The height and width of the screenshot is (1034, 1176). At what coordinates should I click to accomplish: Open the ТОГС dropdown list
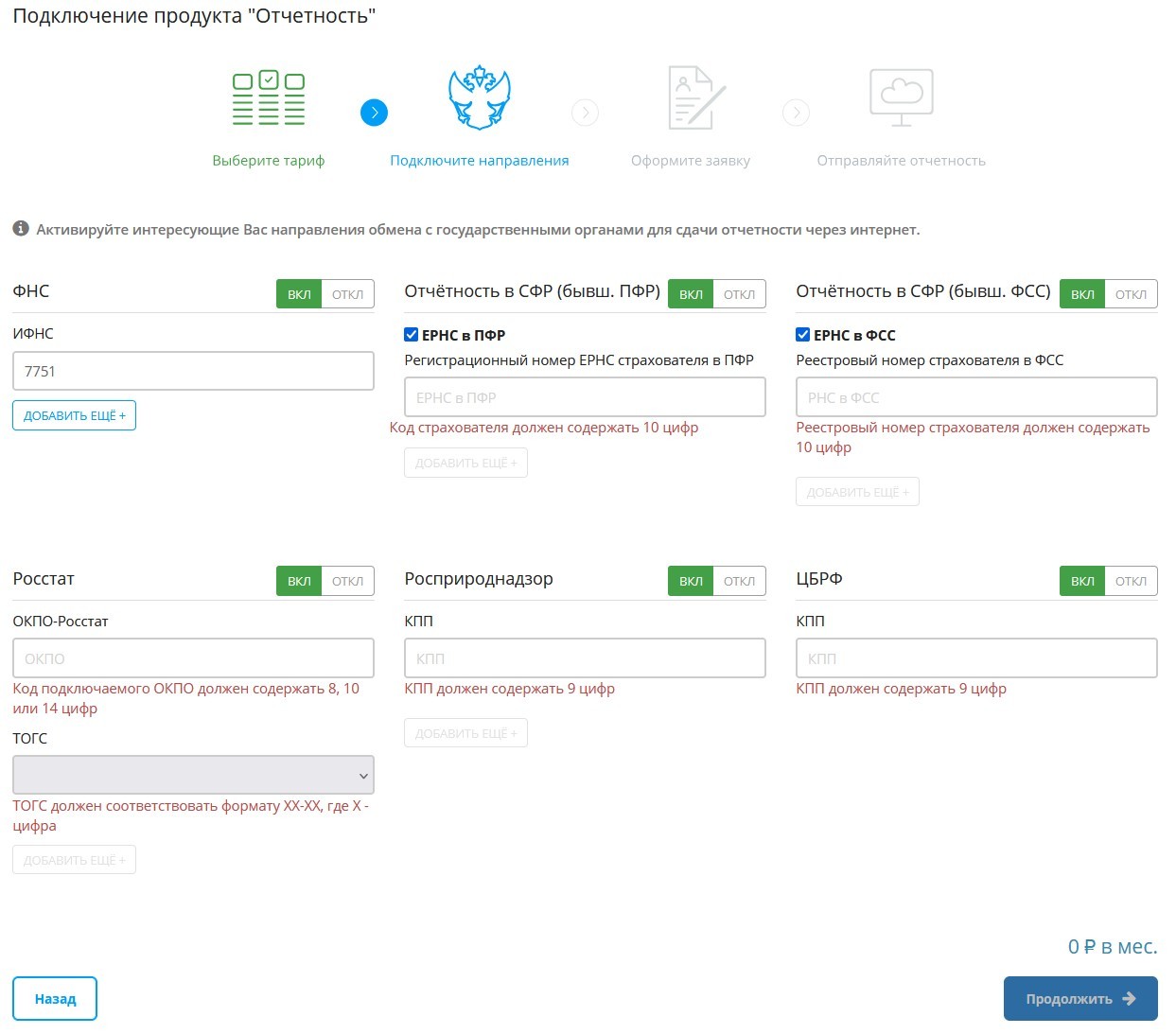(x=193, y=775)
